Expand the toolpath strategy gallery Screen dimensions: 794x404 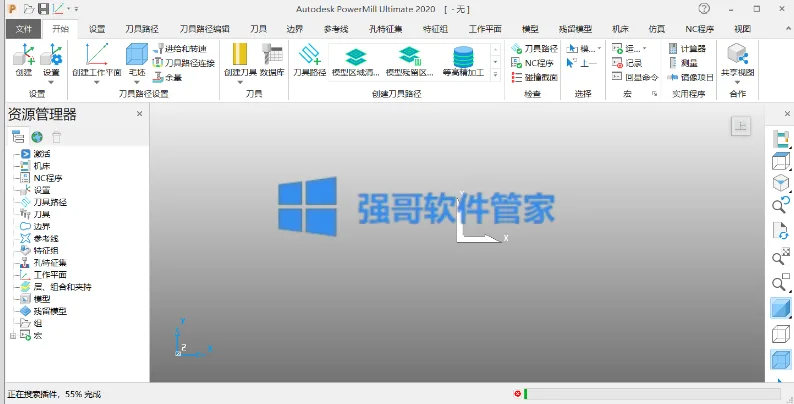[496, 74]
